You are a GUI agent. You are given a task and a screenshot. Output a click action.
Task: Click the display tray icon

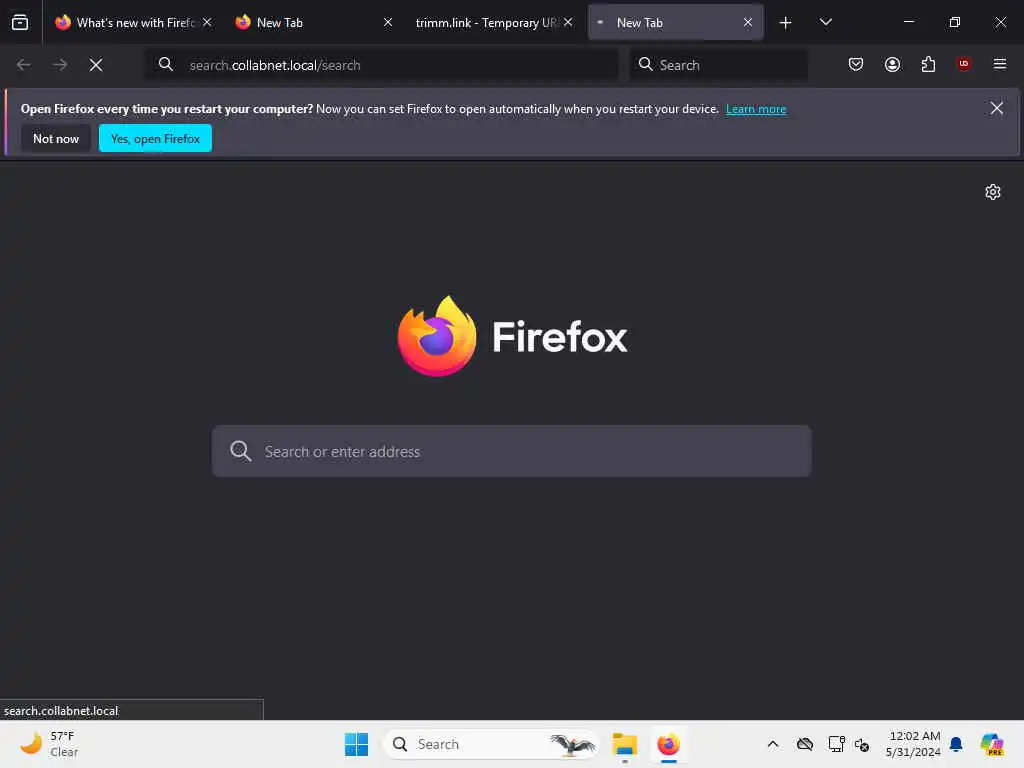click(836, 744)
